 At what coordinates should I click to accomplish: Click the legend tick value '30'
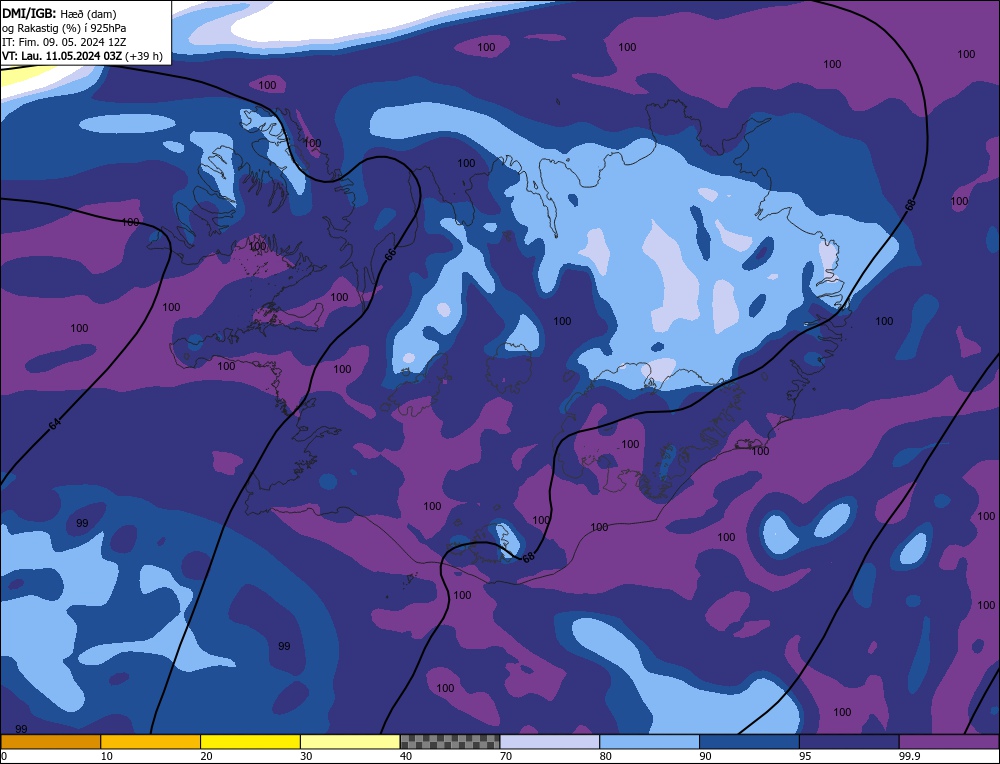click(x=306, y=756)
